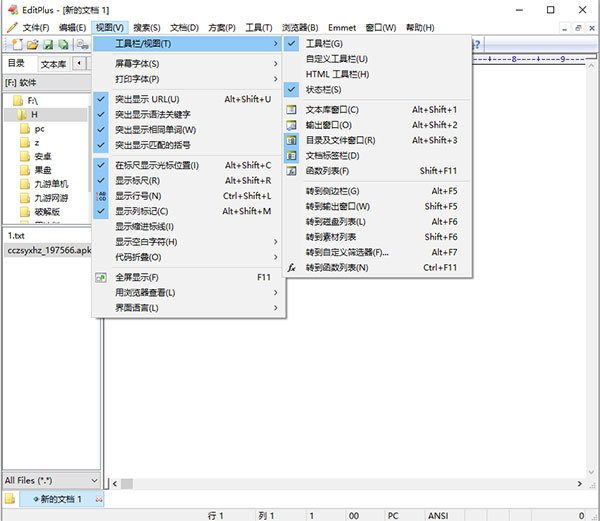Switch to the 文本库 sidebar tab

tap(53, 64)
